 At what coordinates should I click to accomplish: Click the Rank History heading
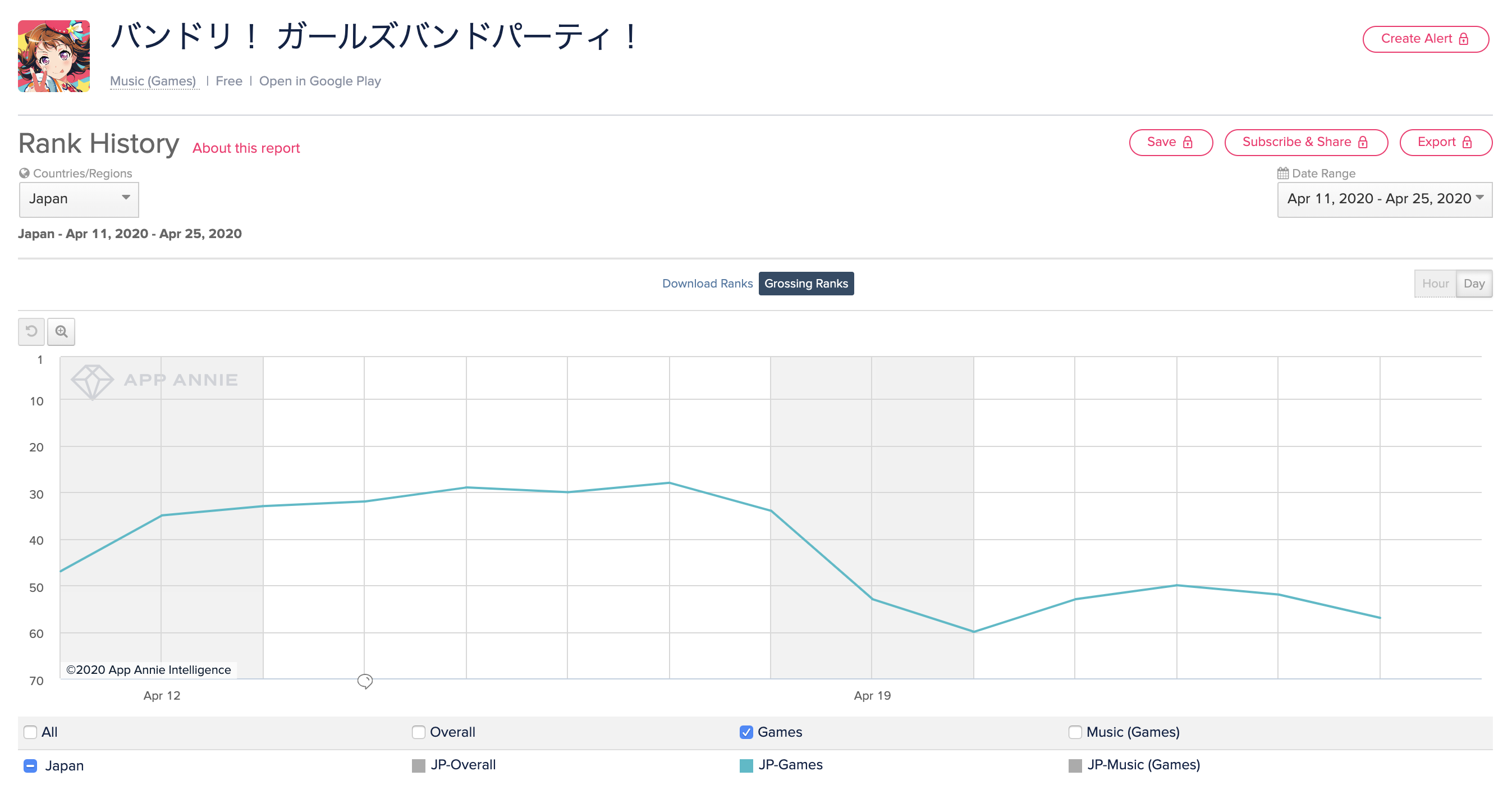pos(99,144)
